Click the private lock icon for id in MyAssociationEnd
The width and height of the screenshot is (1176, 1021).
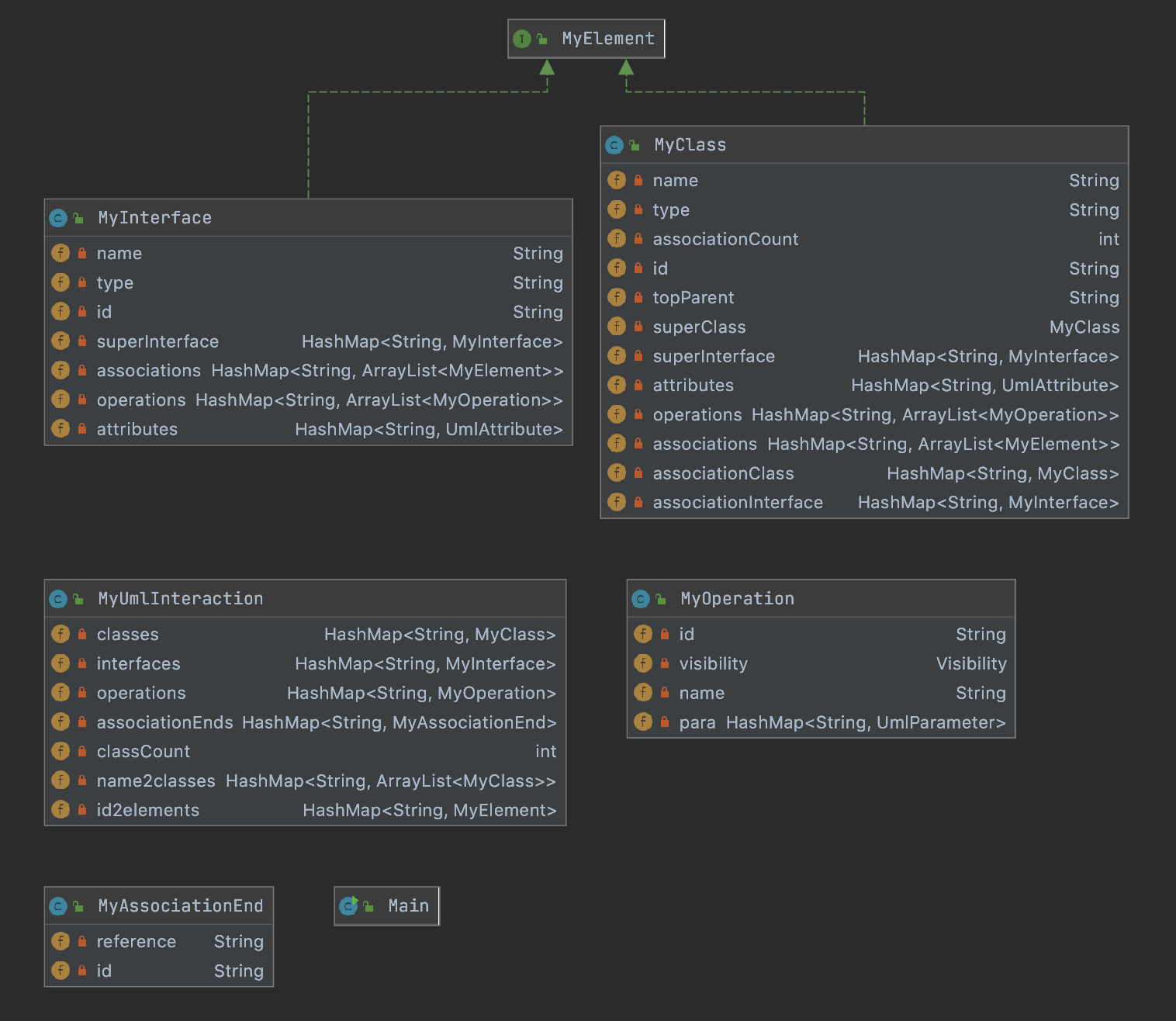click(x=82, y=971)
